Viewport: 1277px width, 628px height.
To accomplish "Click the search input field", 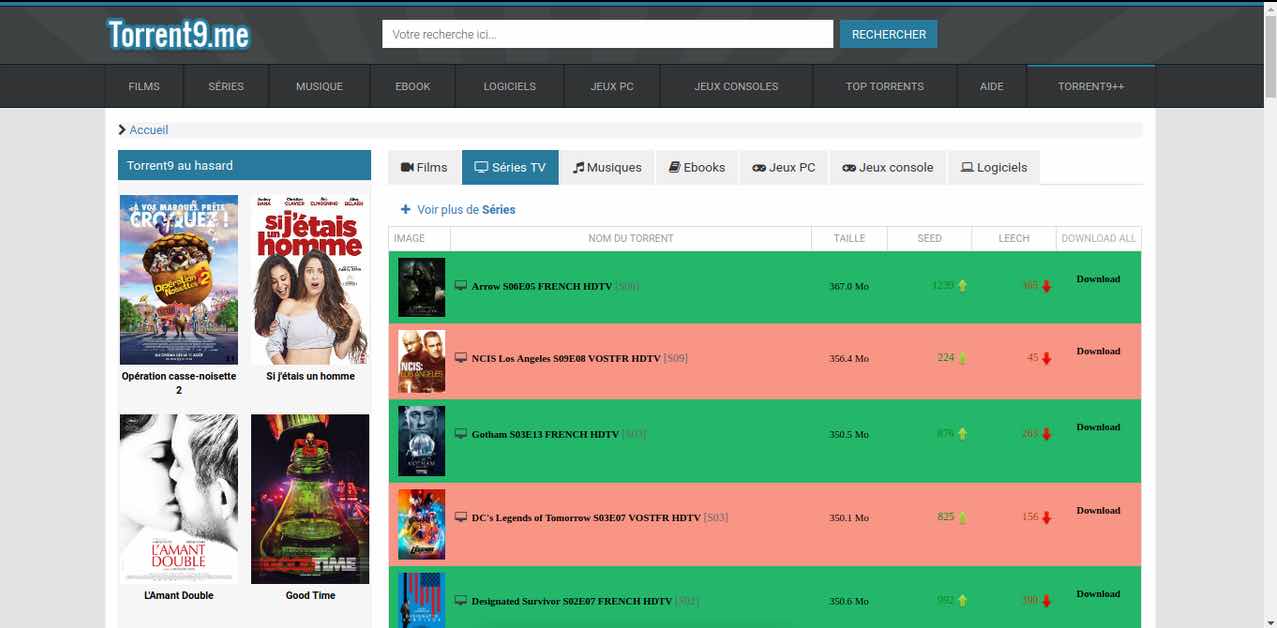I will click(x=607, y=34).
